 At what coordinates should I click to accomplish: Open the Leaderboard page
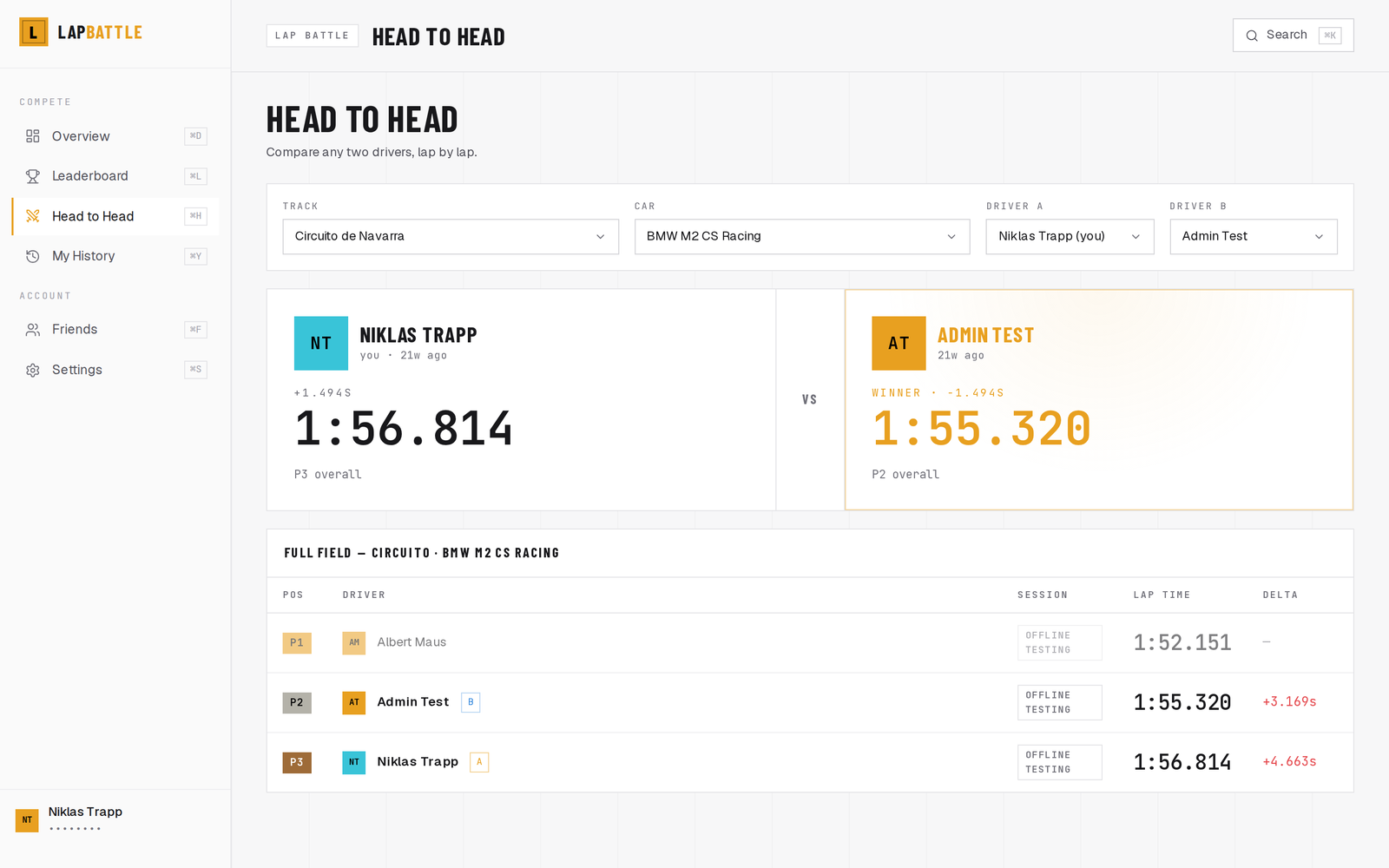115,176
